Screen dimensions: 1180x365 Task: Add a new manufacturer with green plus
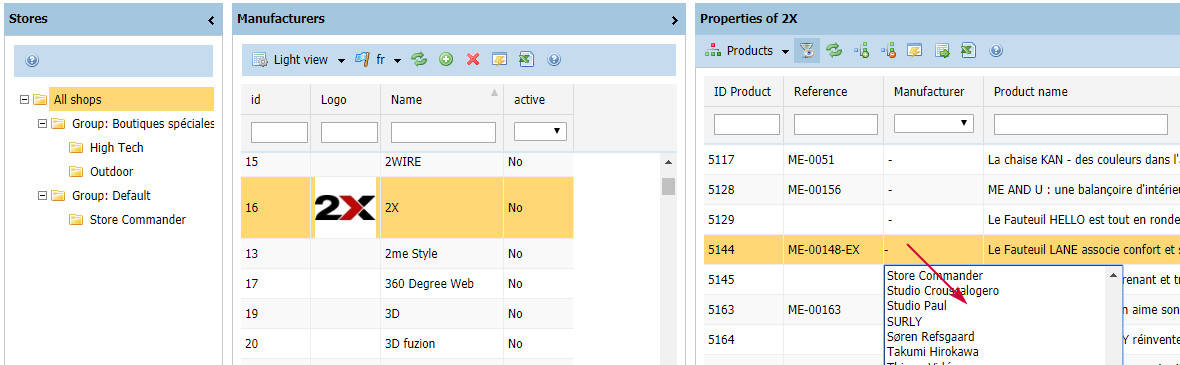446,59
